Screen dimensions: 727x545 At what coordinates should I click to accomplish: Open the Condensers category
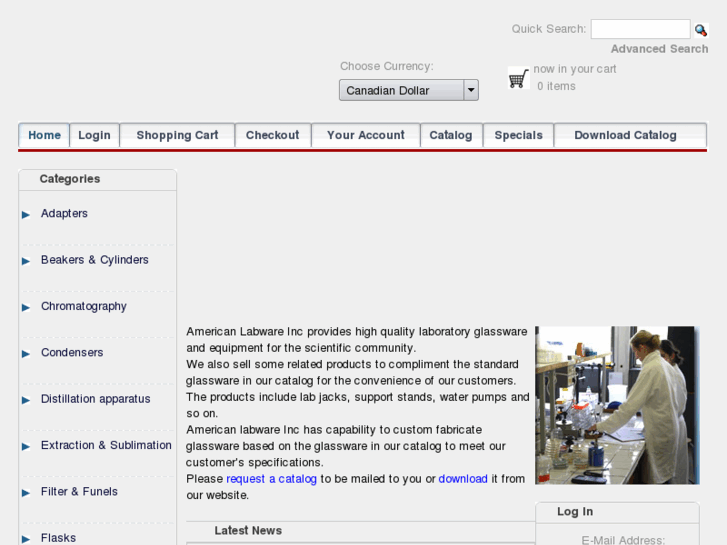pos(72,353)
